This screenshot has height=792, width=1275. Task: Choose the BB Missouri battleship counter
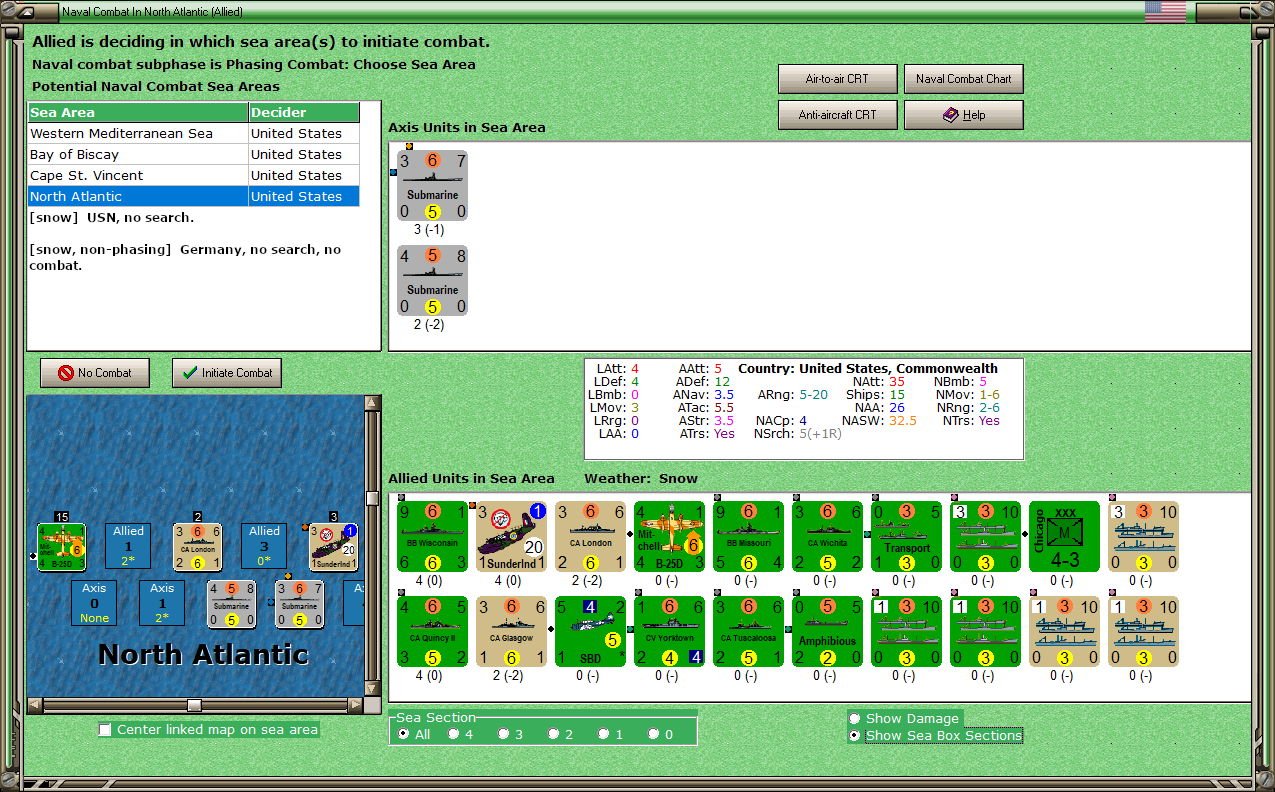[748, 537]
